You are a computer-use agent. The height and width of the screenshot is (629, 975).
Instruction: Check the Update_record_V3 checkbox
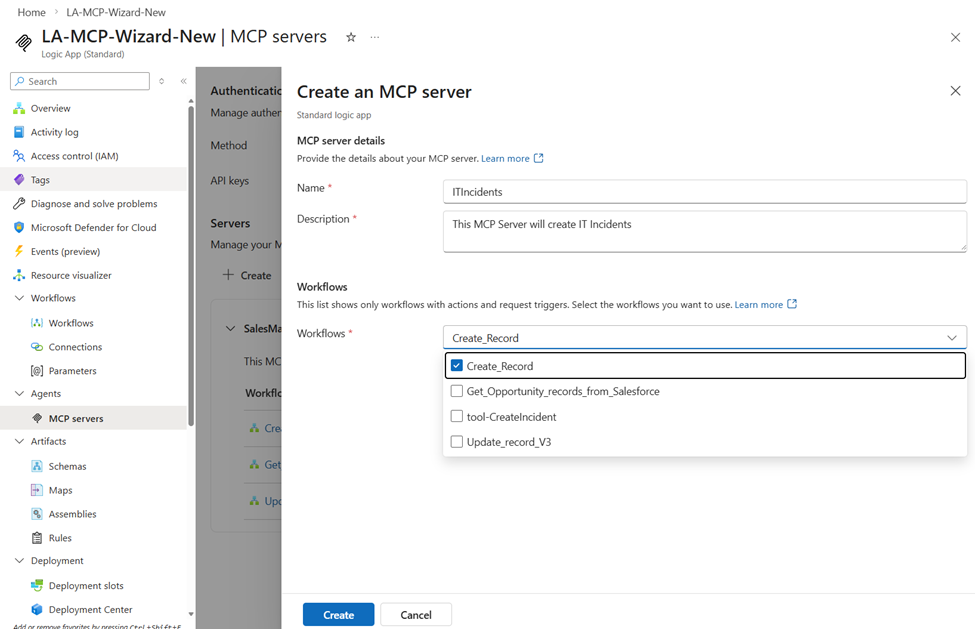(456, 441)
